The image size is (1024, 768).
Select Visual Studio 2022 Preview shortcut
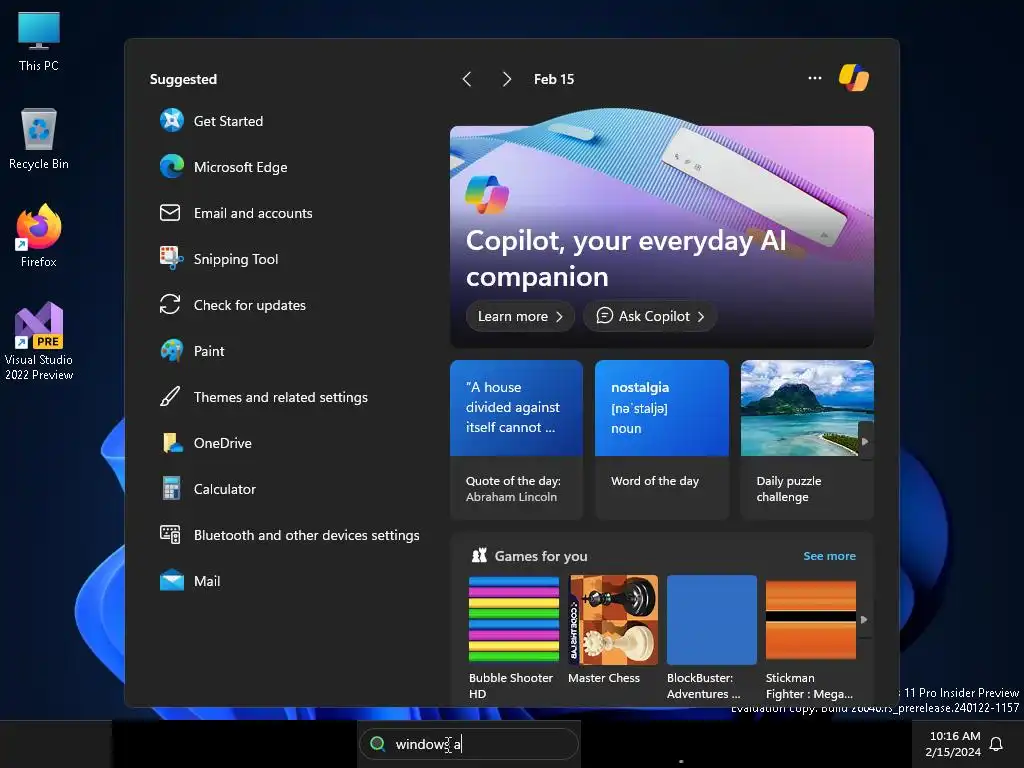point(39,341)
